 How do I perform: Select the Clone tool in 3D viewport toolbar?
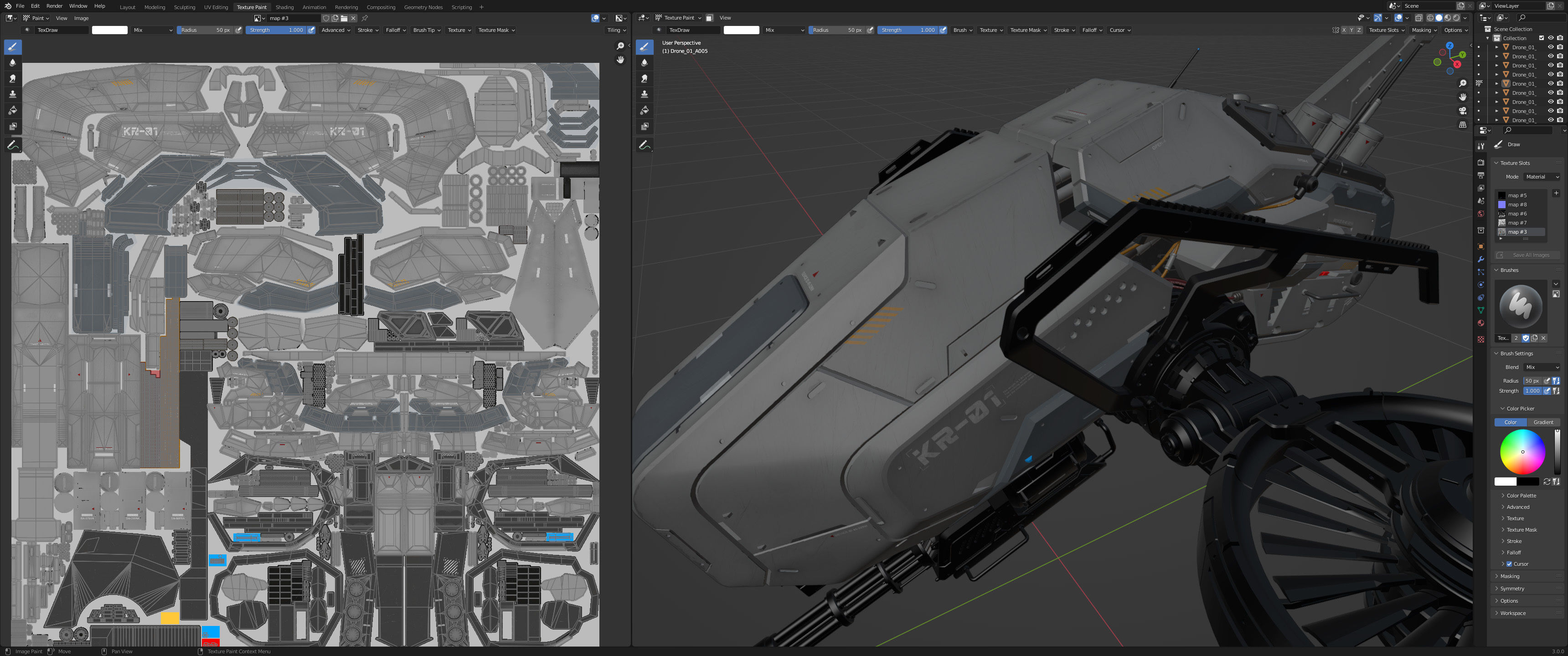point(644,94)
